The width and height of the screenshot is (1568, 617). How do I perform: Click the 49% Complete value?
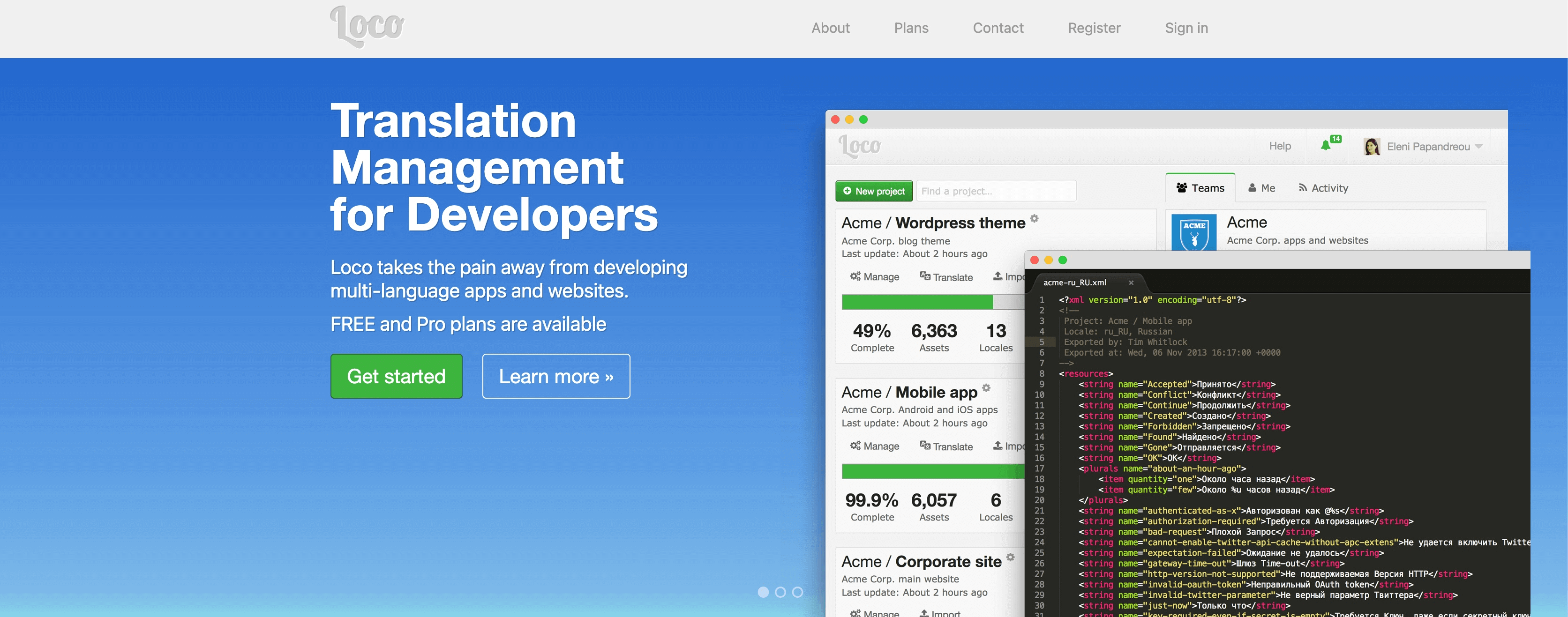pyautogui.click(x=871, y=331)
